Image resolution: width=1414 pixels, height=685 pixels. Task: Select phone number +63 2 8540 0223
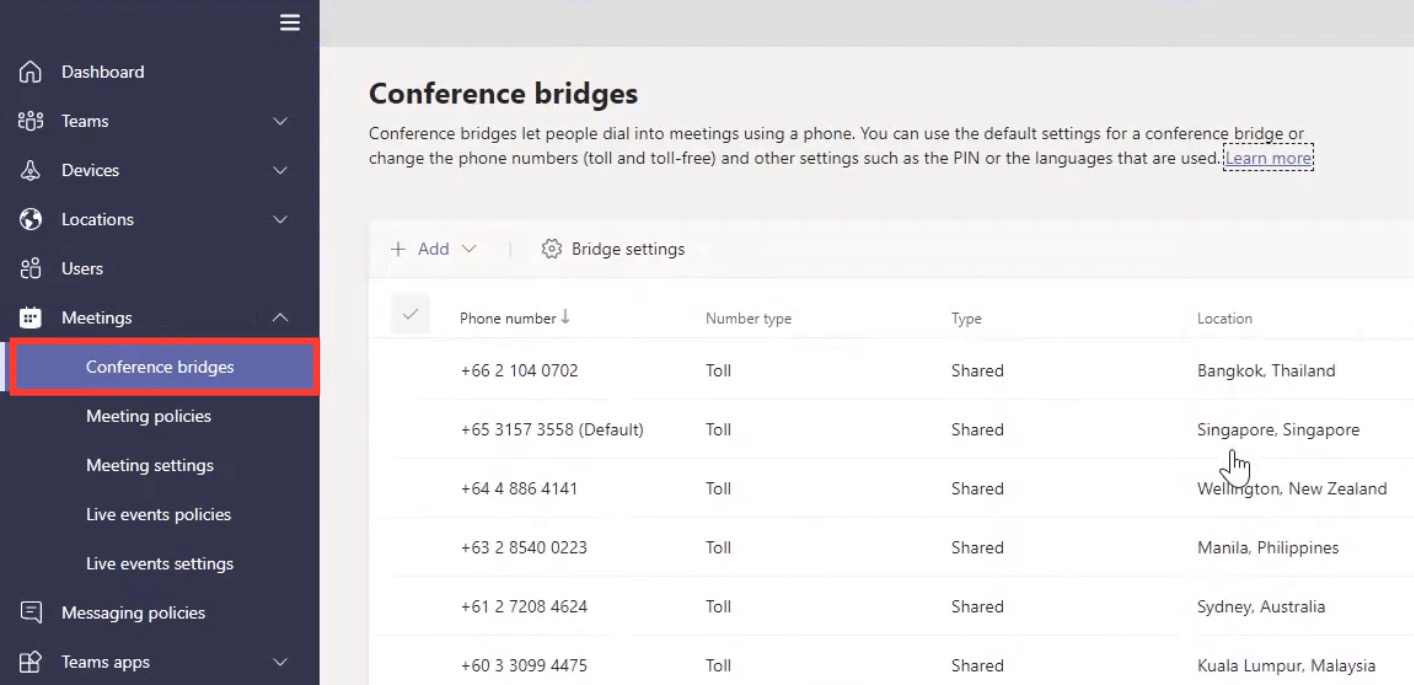pos(524,547)
